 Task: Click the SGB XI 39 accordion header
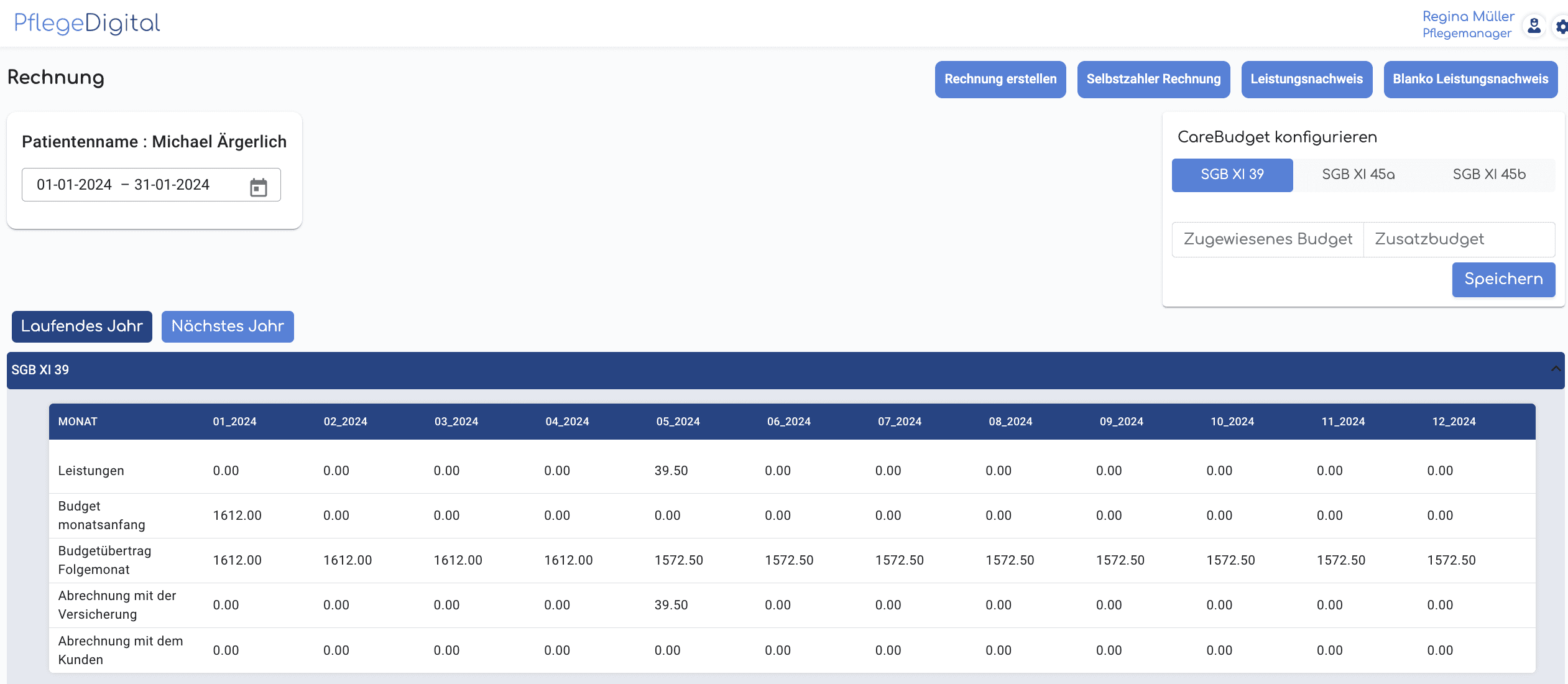pyautogui.click(x=785, y=370)
